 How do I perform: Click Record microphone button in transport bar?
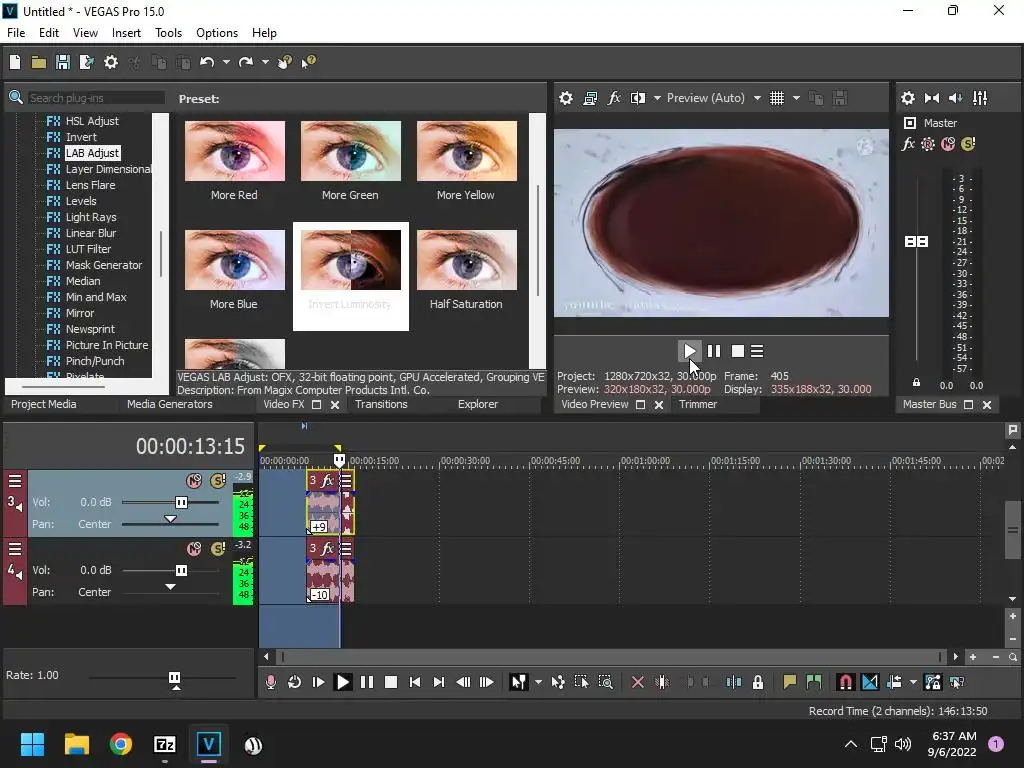click(x=270, y=682)
